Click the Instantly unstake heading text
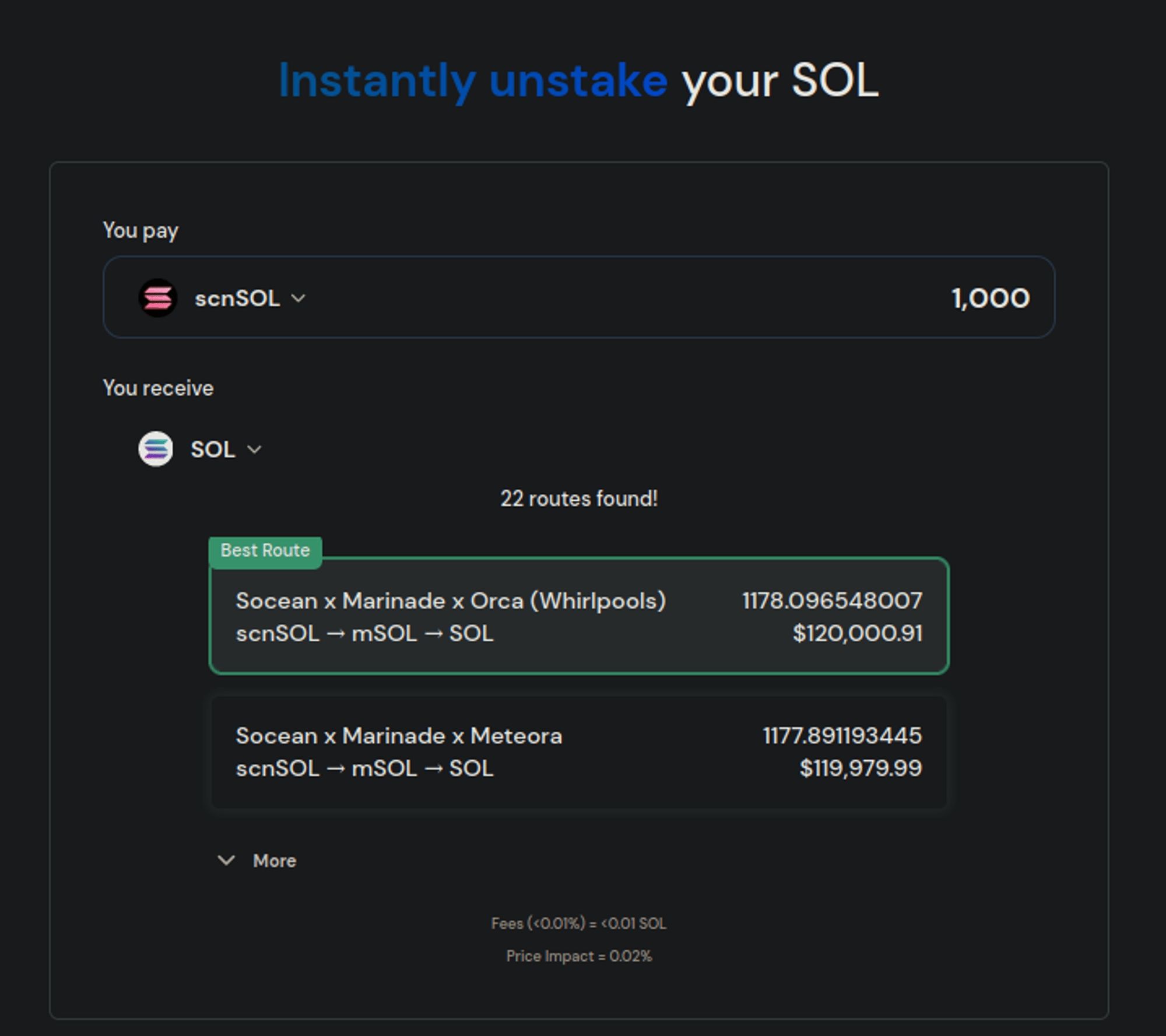Screen dimensions: 1166x1036 [473, 80]
